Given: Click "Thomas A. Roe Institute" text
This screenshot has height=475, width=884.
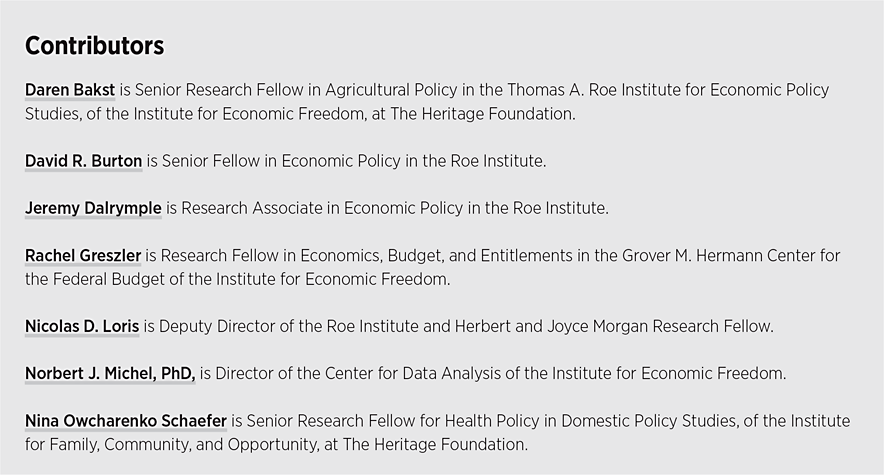Looking at the screenshot, I should (569, 90).
